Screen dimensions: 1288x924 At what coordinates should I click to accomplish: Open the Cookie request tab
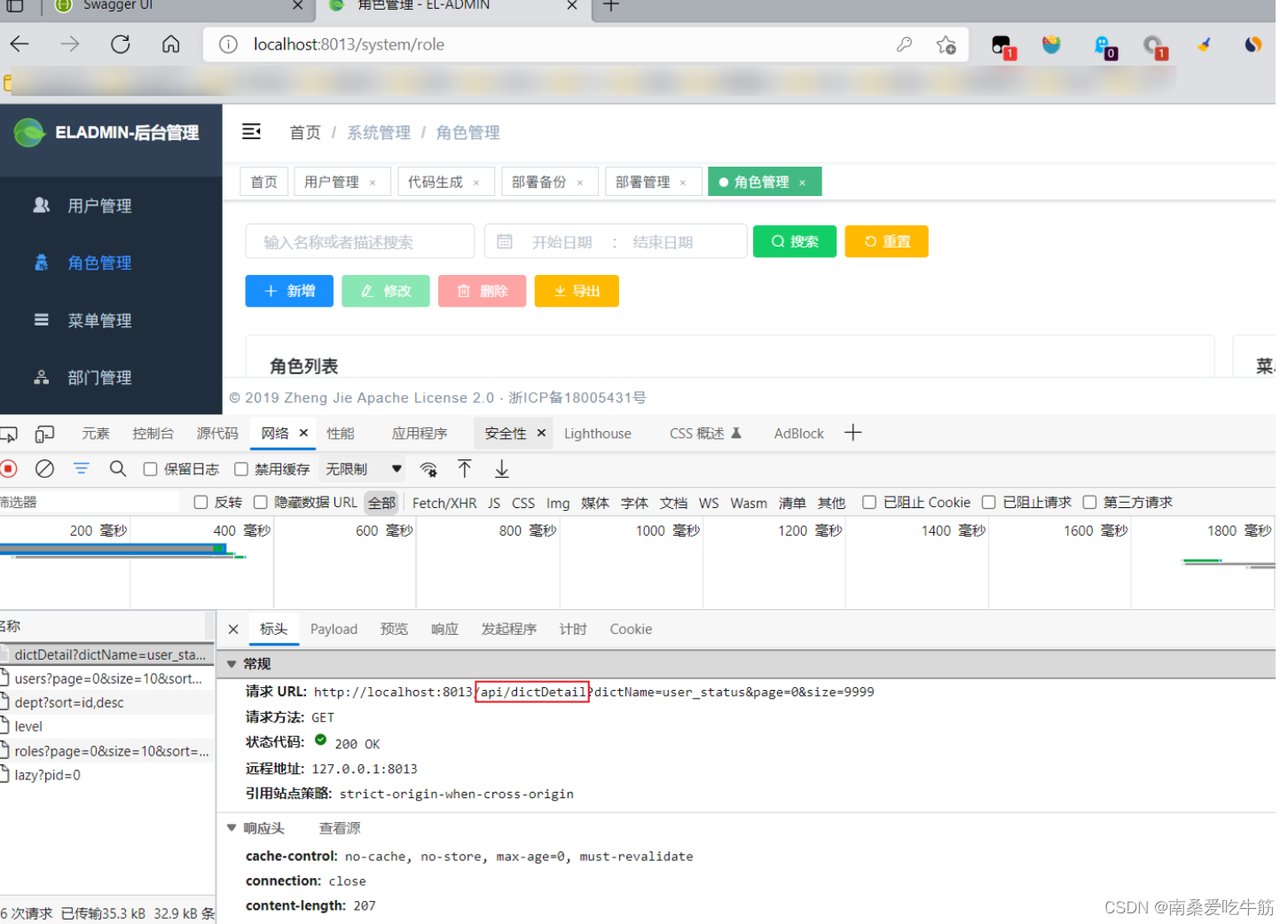[x=631, y=629]
